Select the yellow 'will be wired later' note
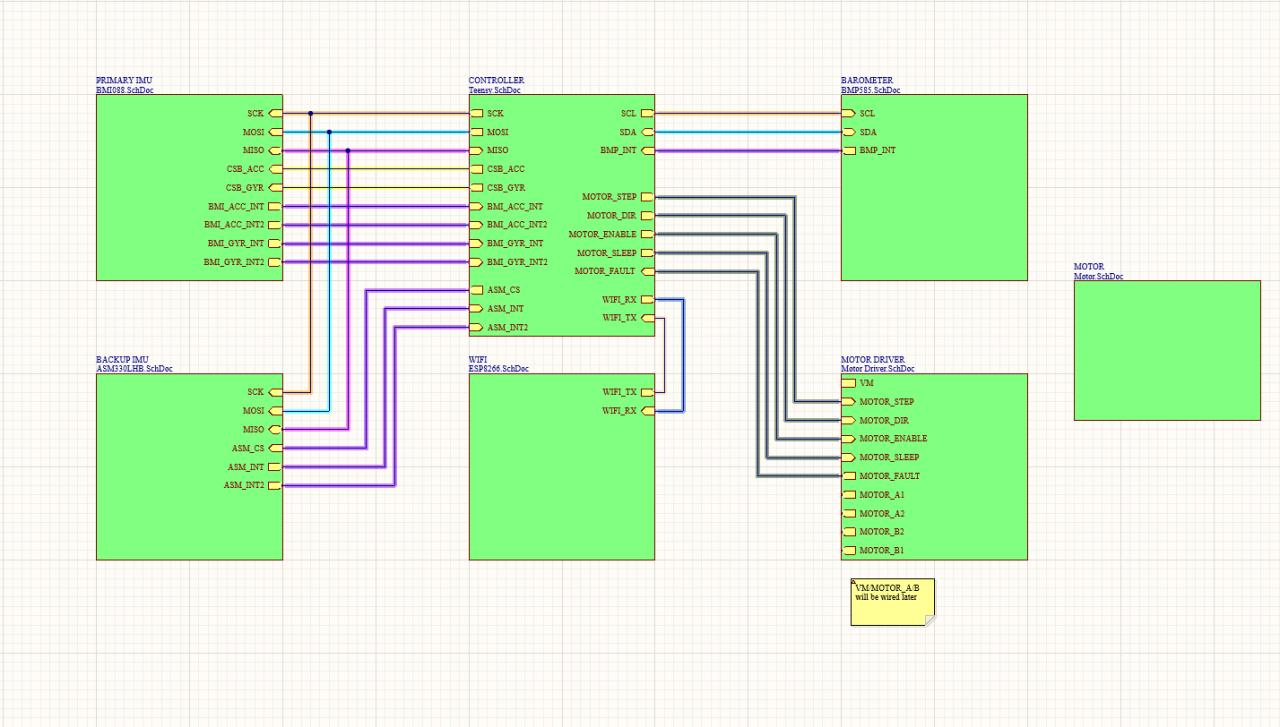 tap(893, 603)
